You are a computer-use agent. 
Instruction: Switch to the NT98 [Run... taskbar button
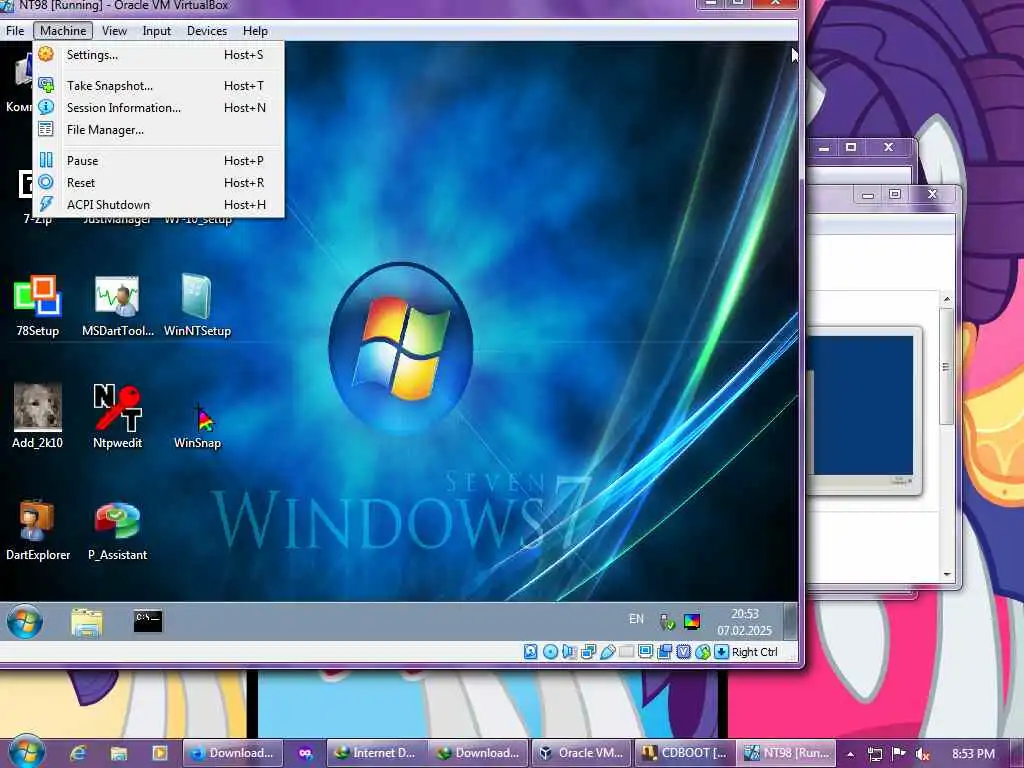788,753
